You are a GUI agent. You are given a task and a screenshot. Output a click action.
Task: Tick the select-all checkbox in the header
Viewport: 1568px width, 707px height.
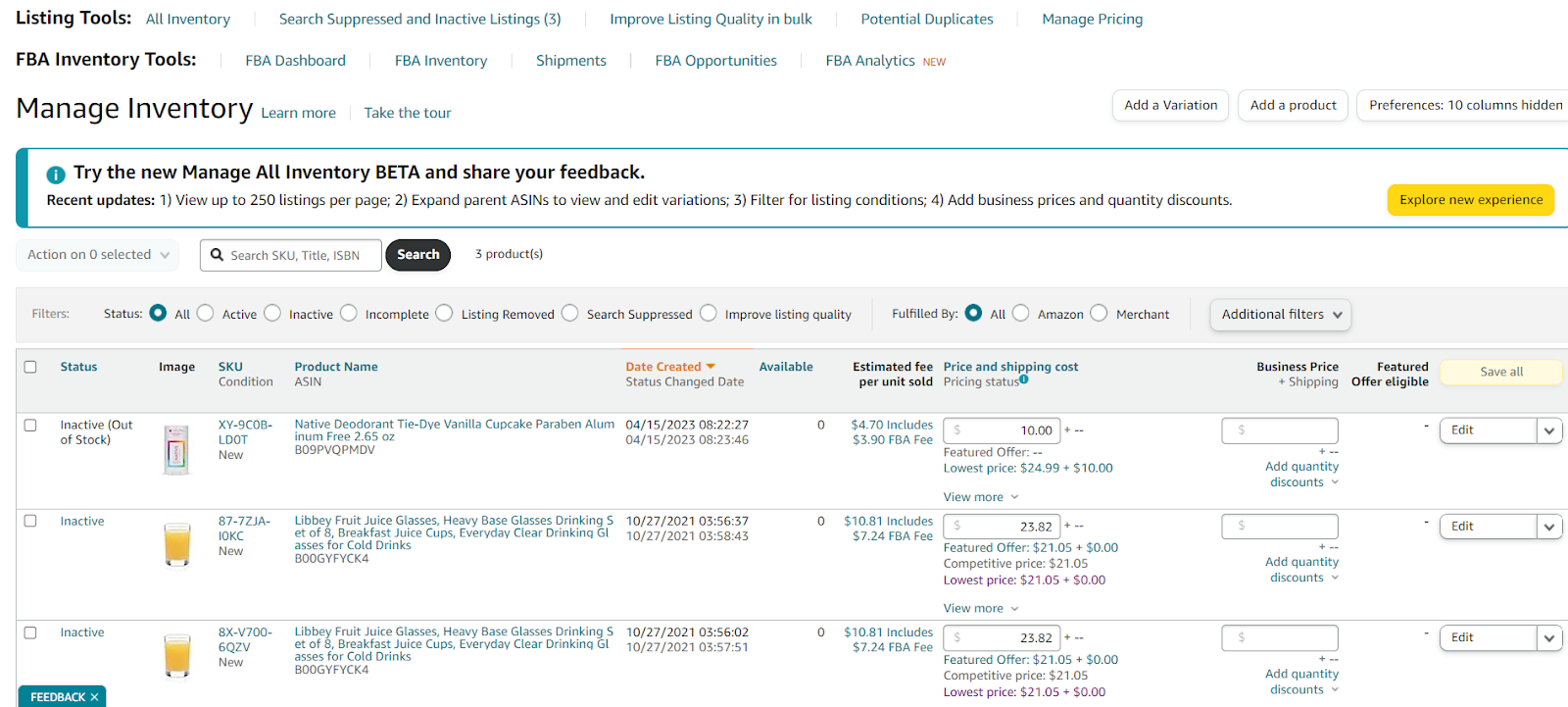point(30,367)
